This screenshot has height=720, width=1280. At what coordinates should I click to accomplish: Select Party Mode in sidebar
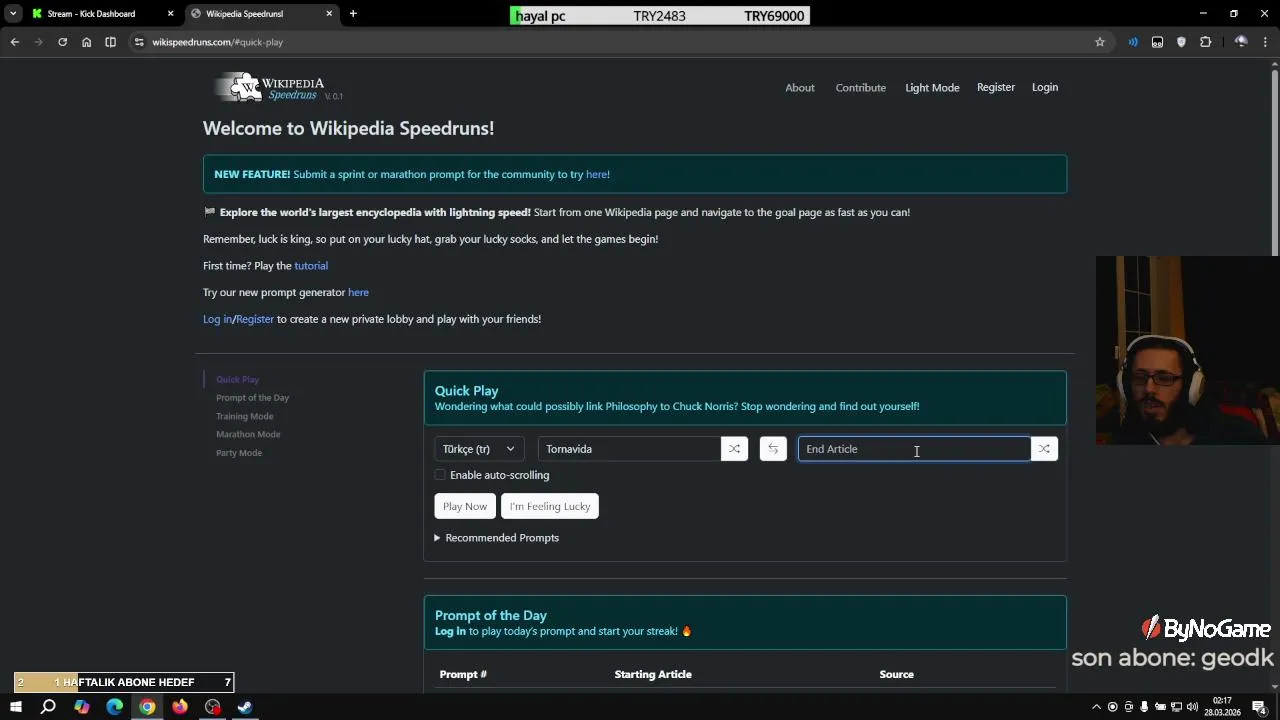(239, 453)
